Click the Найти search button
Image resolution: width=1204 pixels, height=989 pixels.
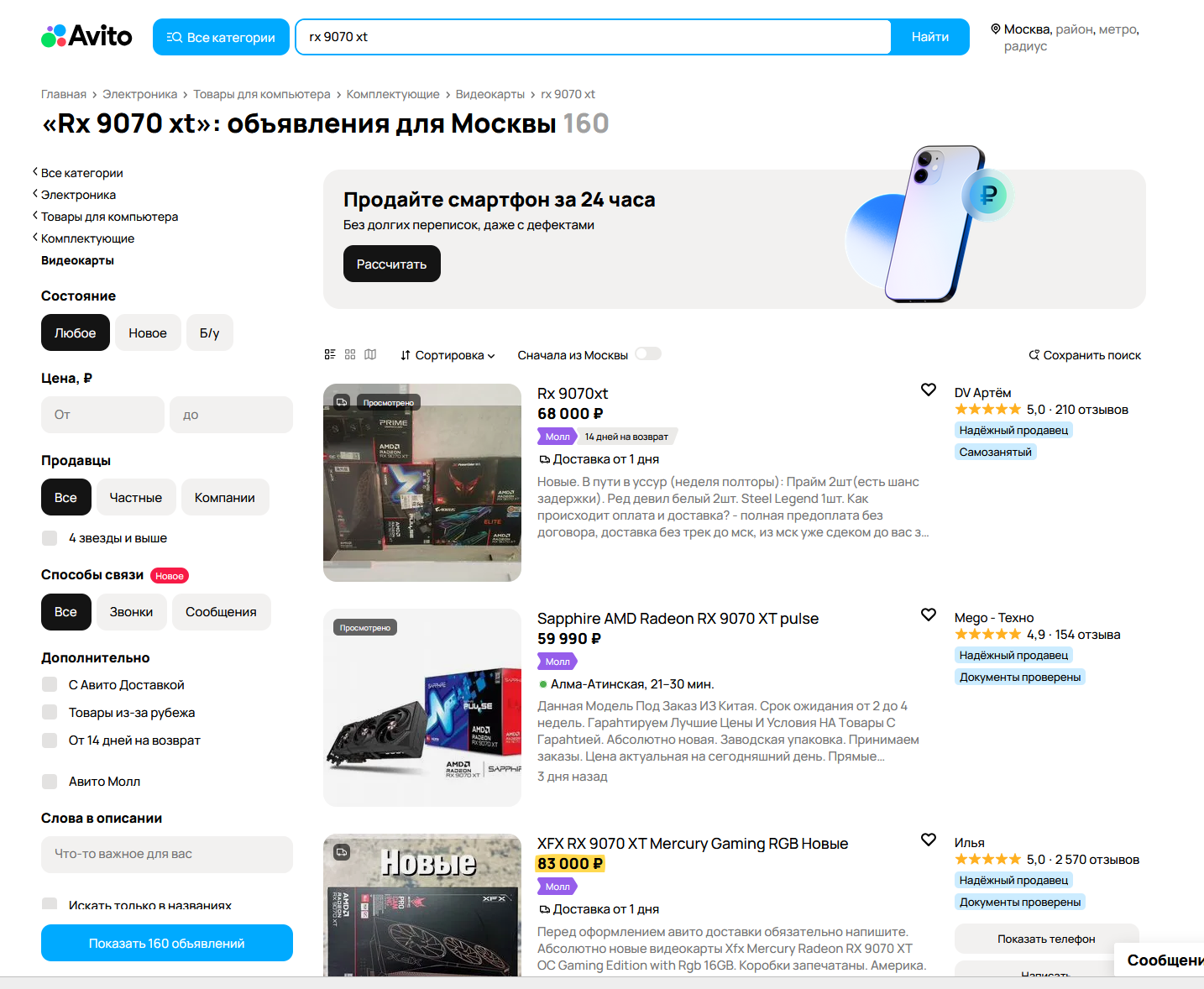point(930,37)
